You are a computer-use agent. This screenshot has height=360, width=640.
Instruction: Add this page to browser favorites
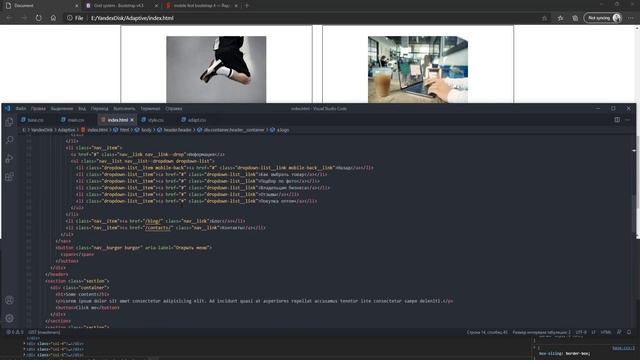(x=544, y=18)
